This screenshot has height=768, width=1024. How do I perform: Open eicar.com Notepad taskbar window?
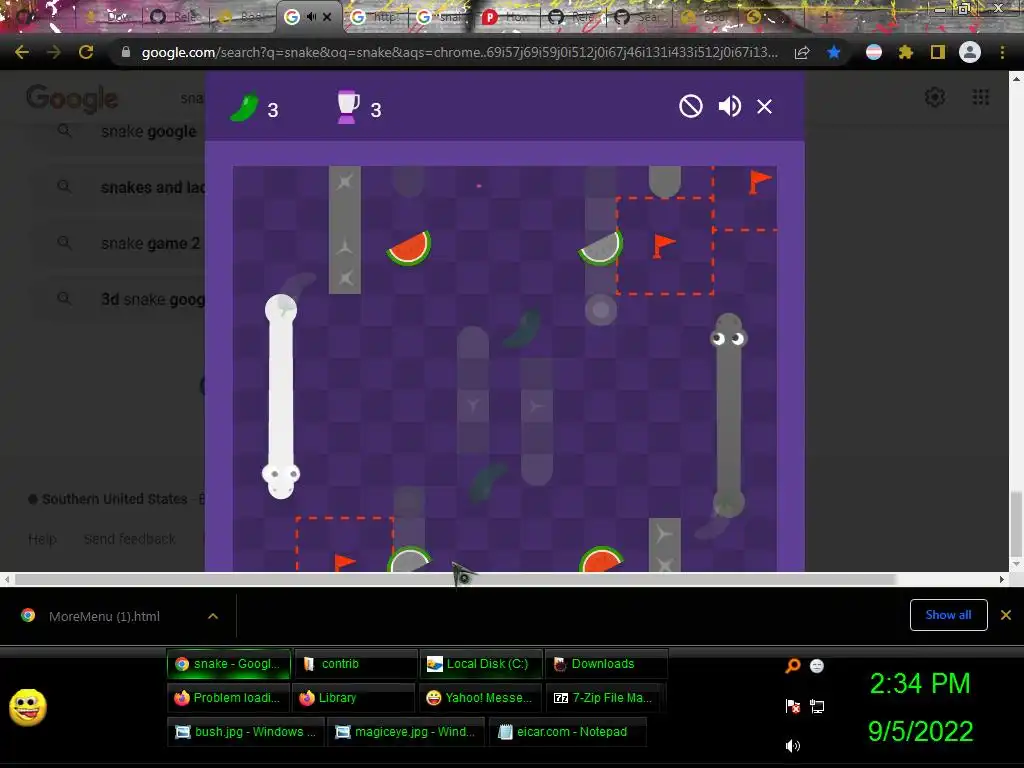pyautogui.click(x=567, y=731)
